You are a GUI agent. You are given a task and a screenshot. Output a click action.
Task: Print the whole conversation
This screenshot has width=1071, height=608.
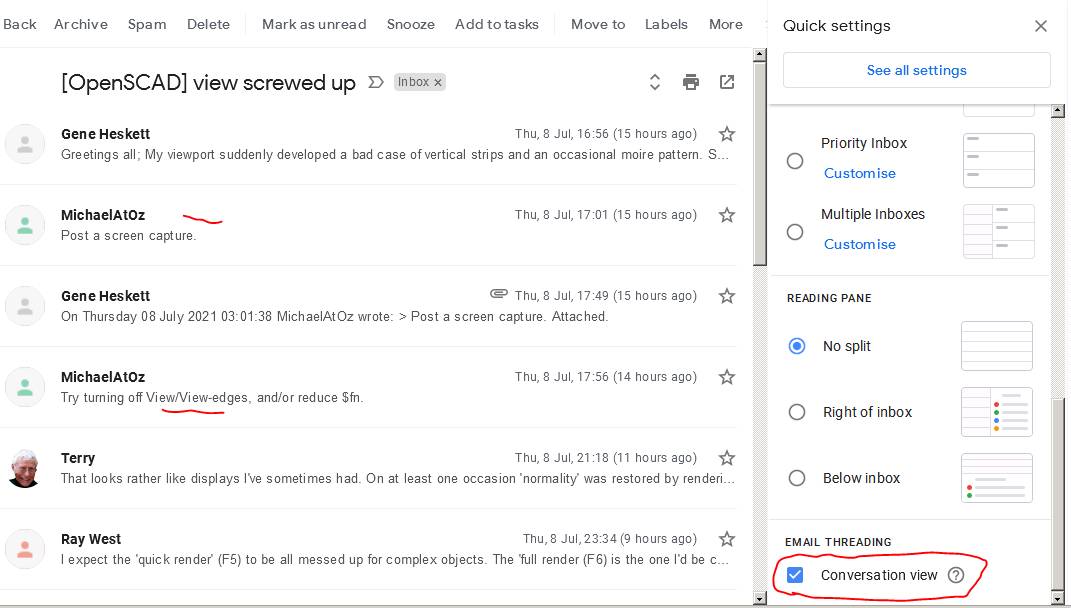(x=691, y=82)
